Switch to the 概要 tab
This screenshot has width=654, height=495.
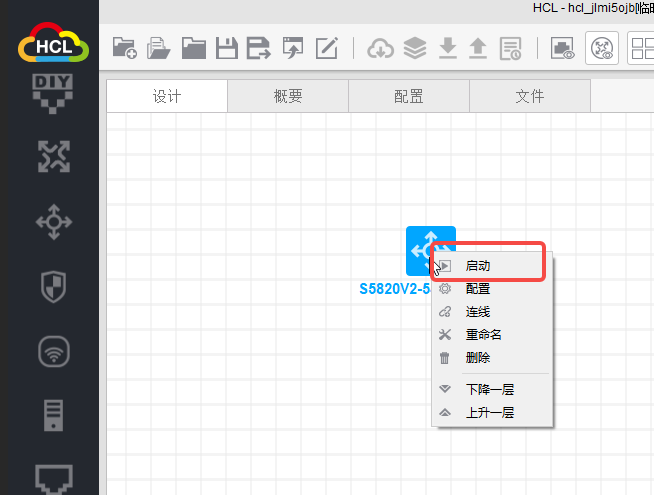pos(288,96)
